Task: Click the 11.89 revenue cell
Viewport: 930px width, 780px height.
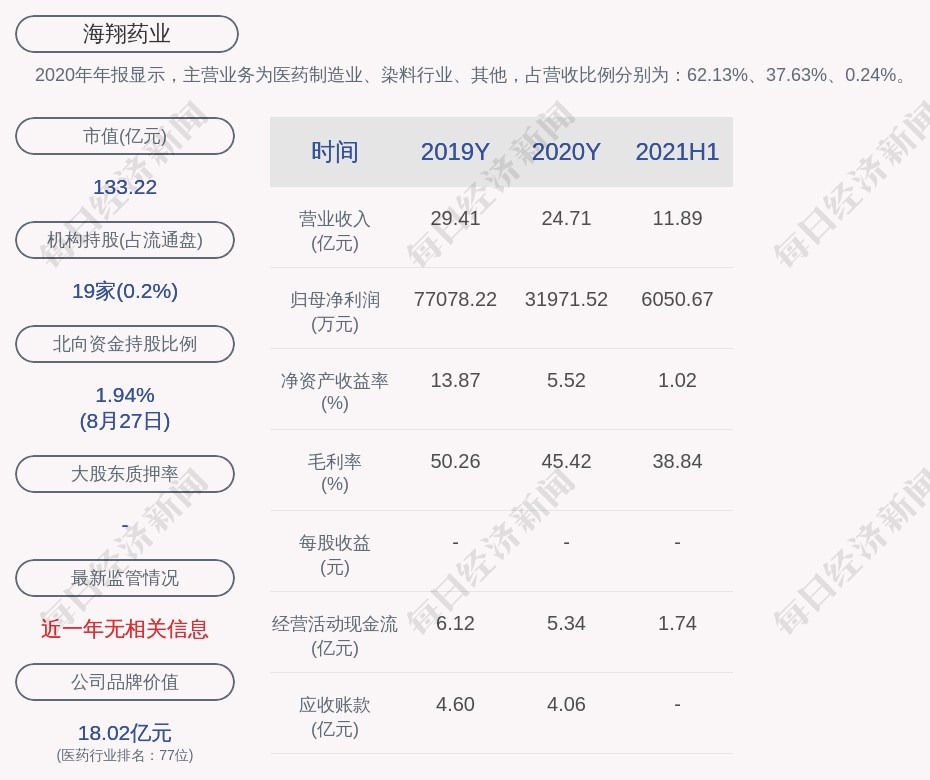Action: click(677, 218)
